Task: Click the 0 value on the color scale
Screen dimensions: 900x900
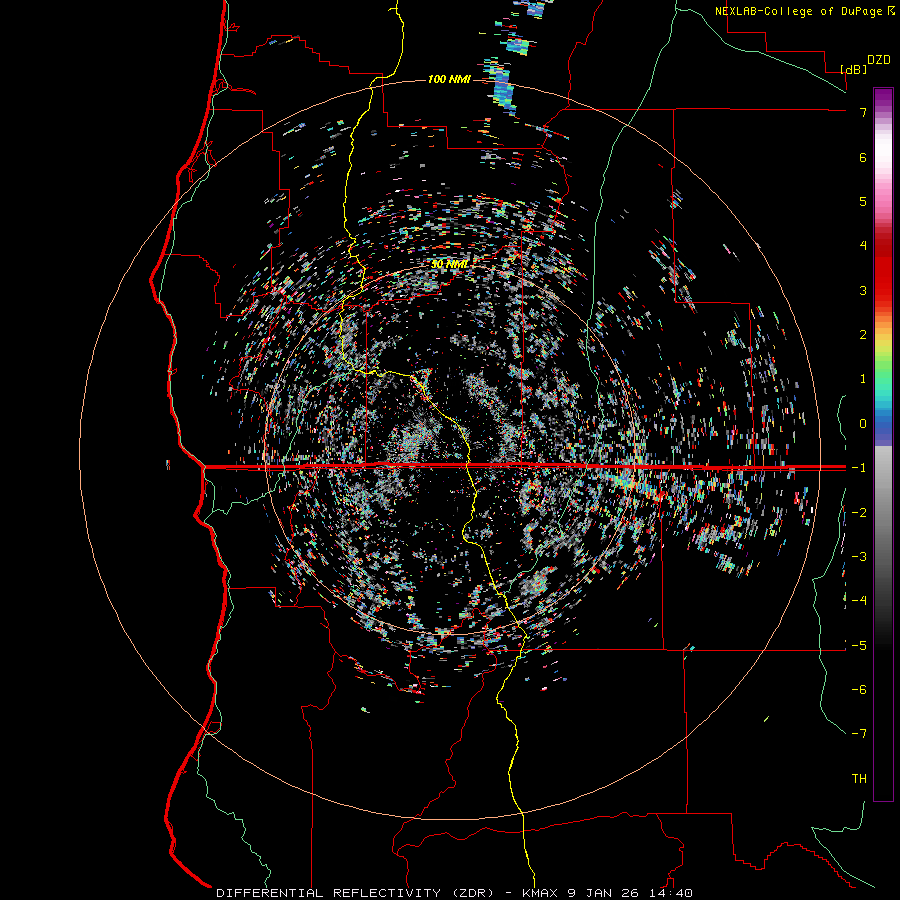Action: pos(863,424)
